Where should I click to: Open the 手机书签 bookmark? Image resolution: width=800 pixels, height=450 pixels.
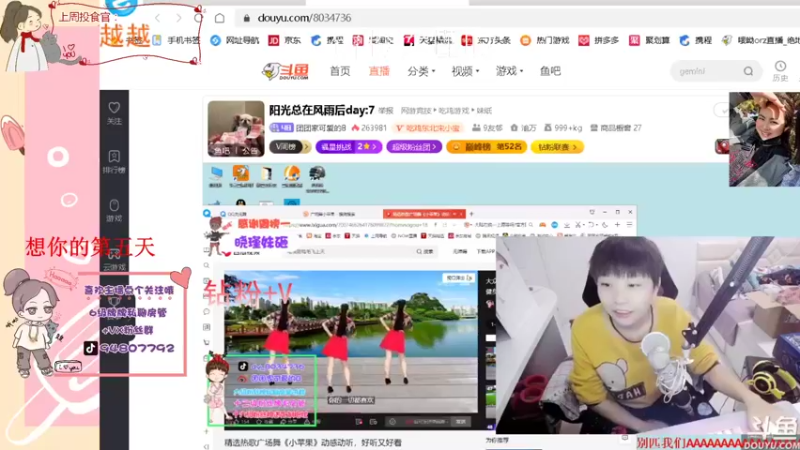pyautogui.click(x=177, y=40)
